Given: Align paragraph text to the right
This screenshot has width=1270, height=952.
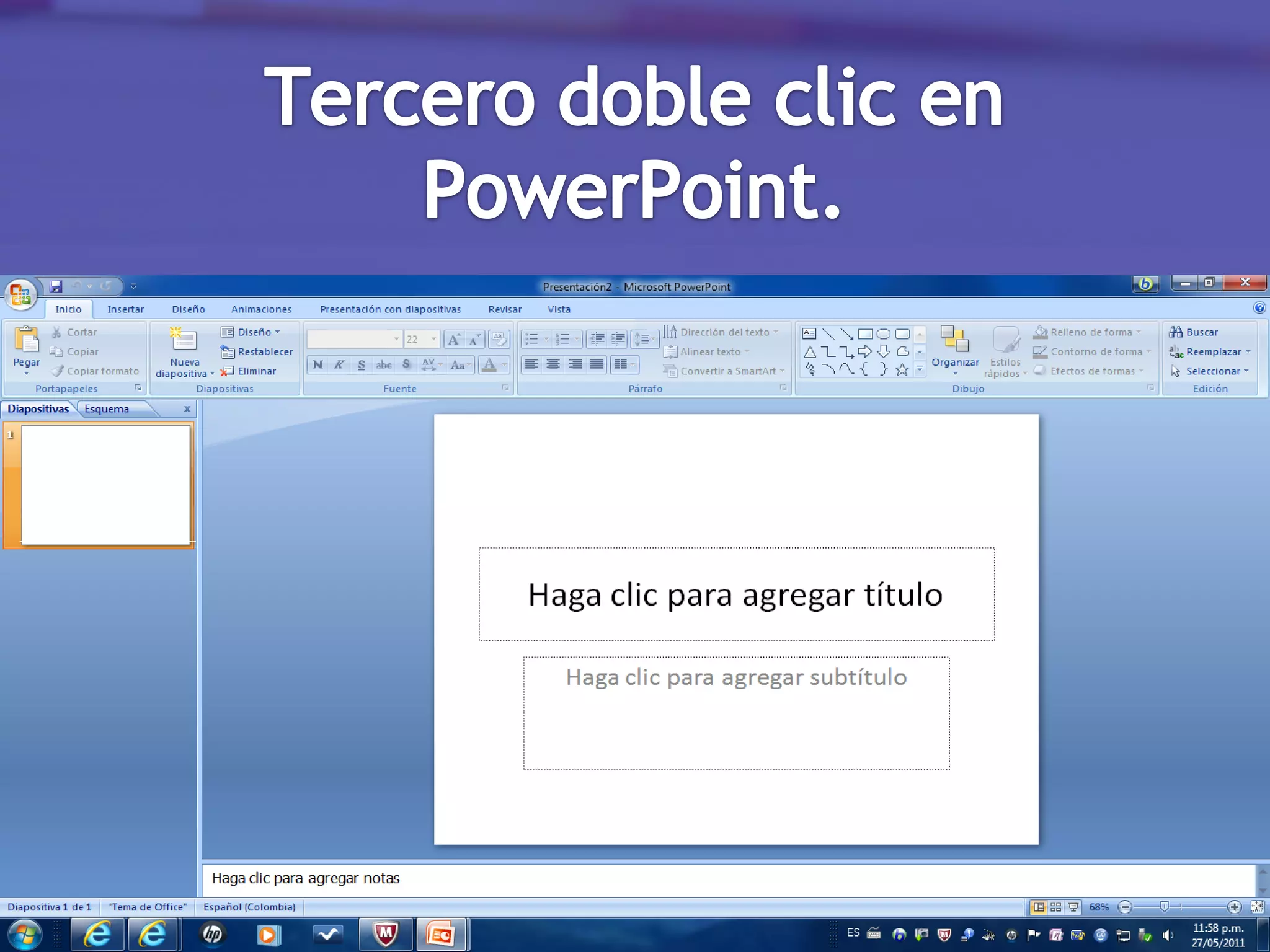Looking at the screenshot, I should 575,364.
